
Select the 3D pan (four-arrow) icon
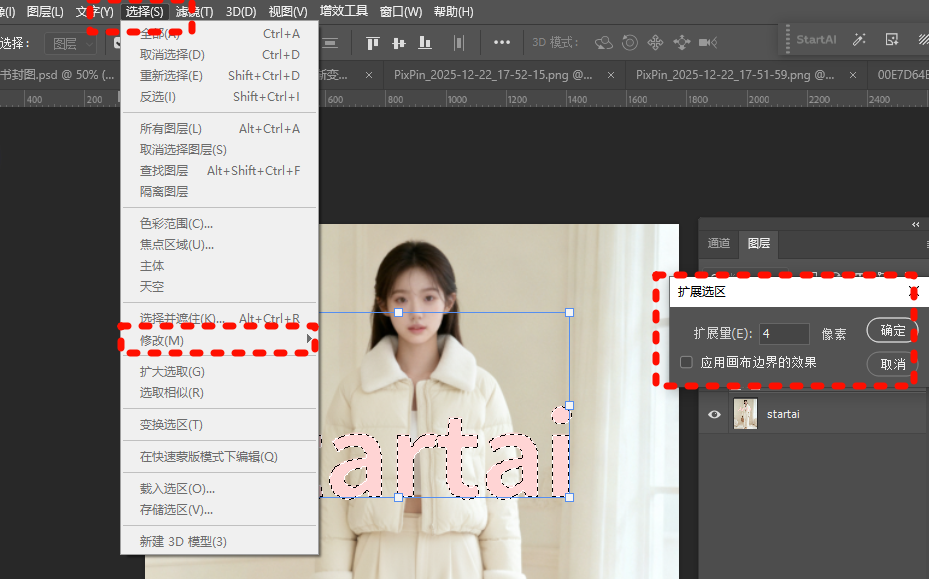click(656, 43)
